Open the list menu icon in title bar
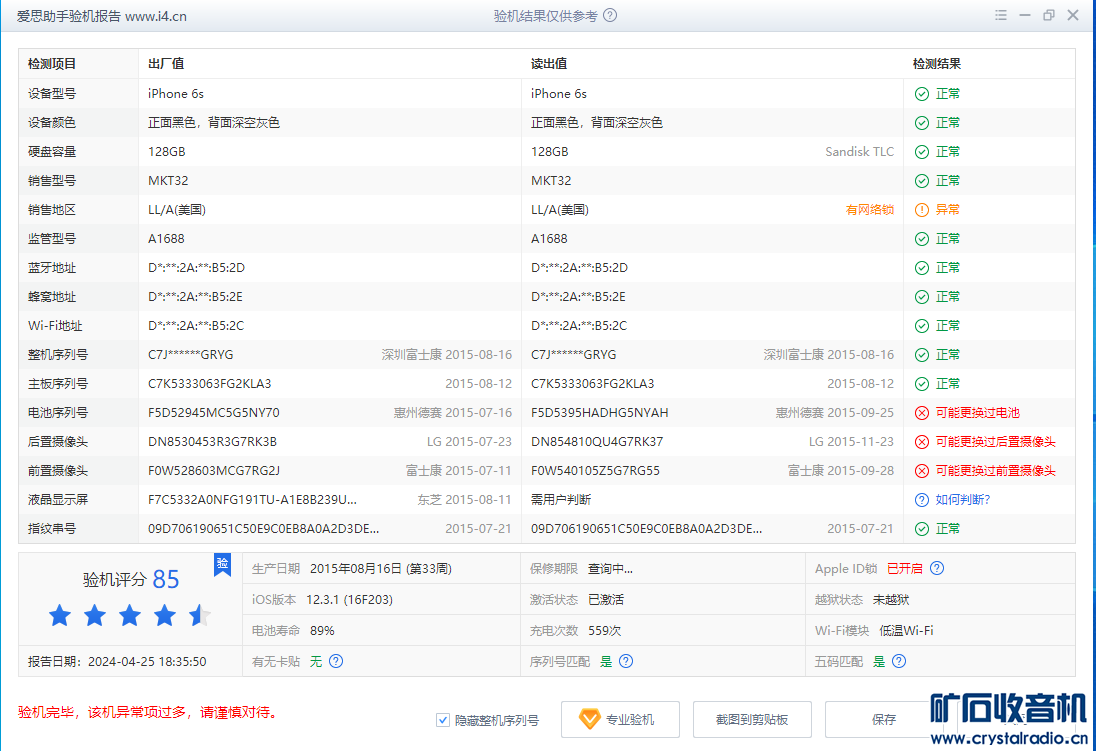Viewport: 1096px width, 751px height. point(1001,16)
